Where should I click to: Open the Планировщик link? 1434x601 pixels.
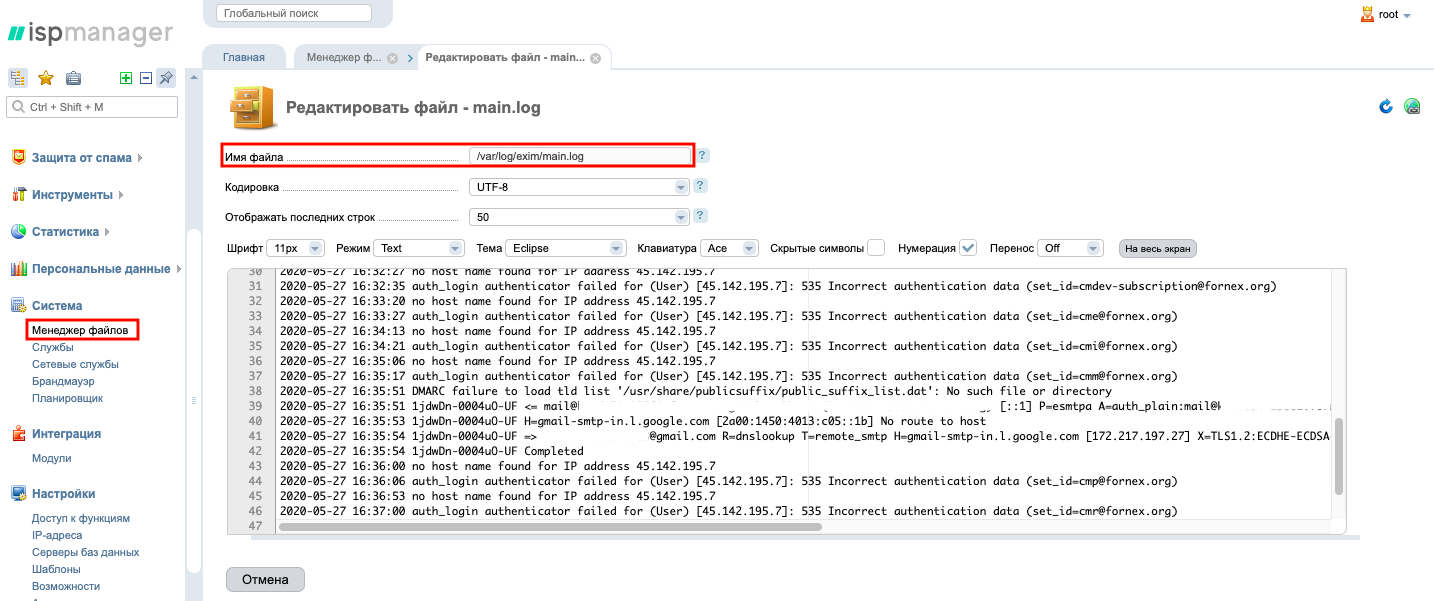[x=67, y=398]
